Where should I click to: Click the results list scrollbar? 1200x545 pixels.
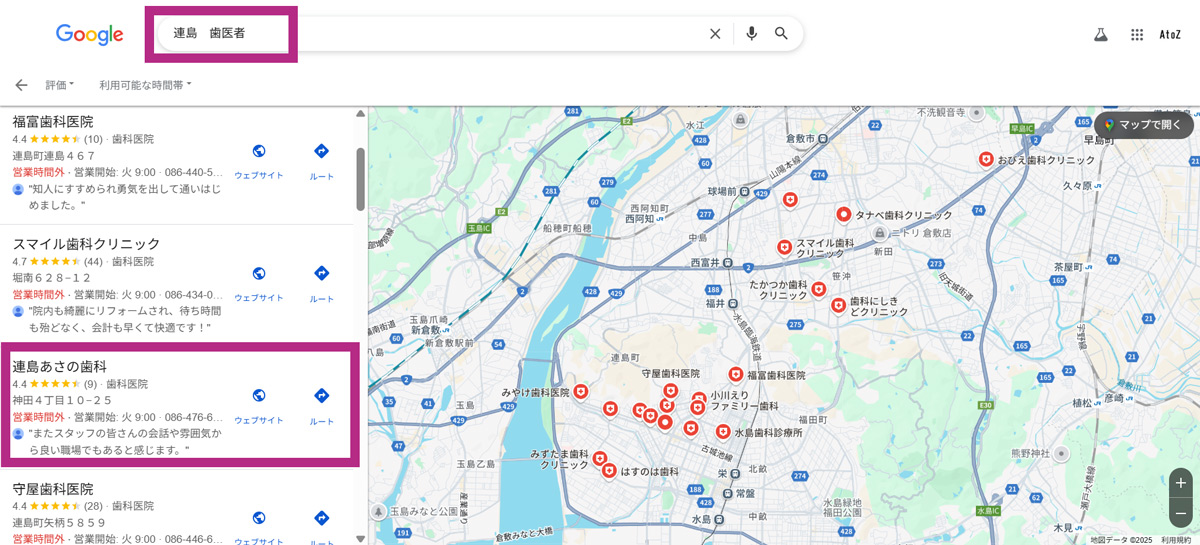click(360, 179)
